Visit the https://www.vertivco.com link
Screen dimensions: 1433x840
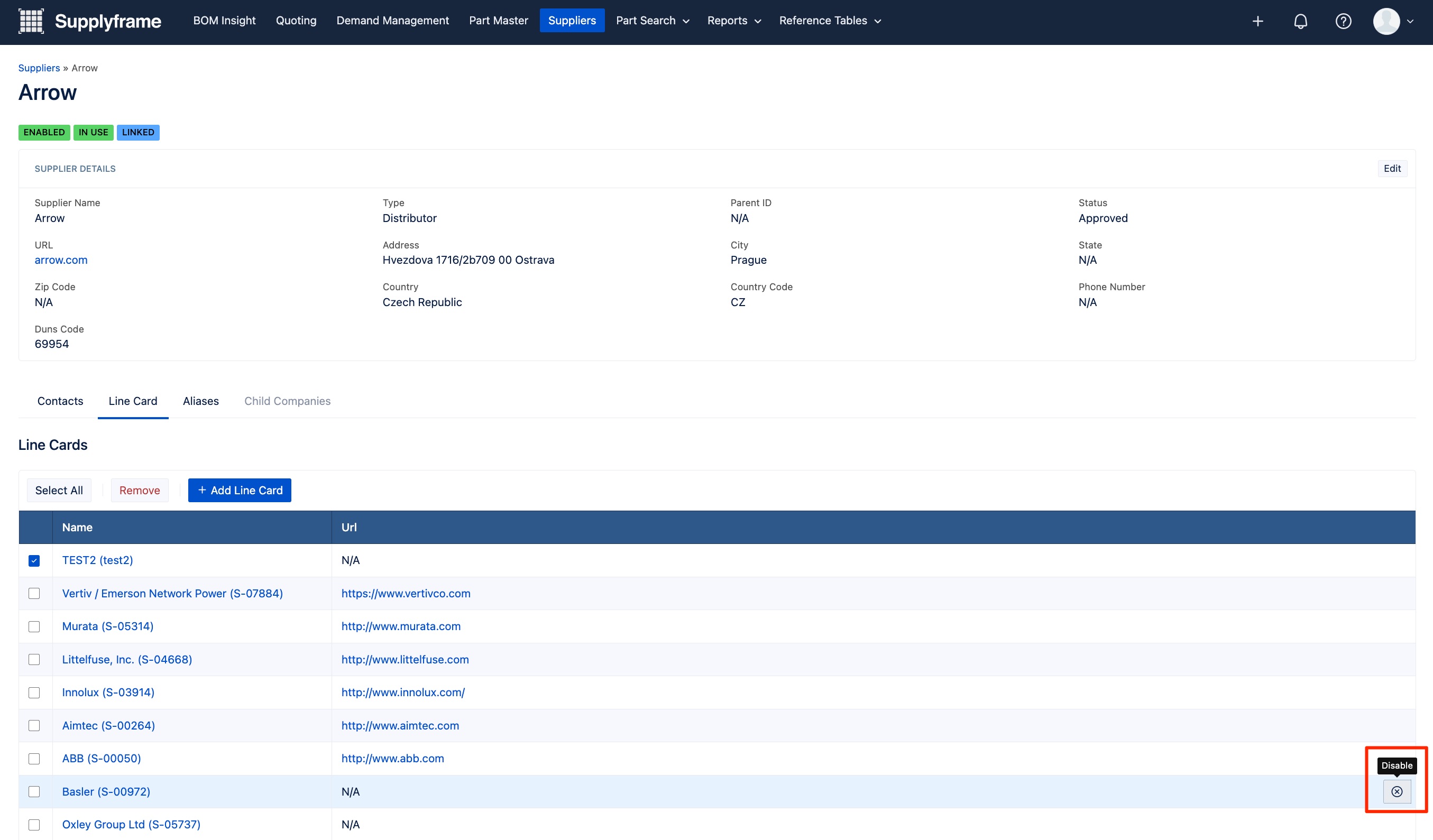click(x=406, y=593)
